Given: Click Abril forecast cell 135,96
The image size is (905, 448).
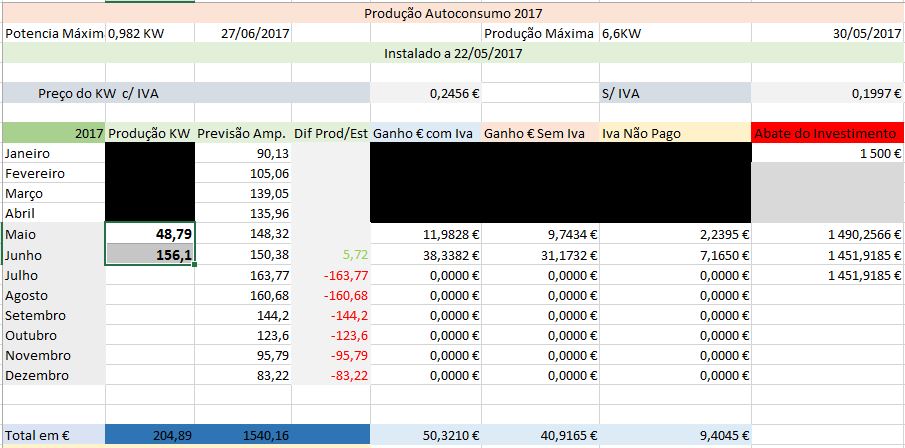Looking at the screenshot, I should pyautogui.click(x=243, y=213).
